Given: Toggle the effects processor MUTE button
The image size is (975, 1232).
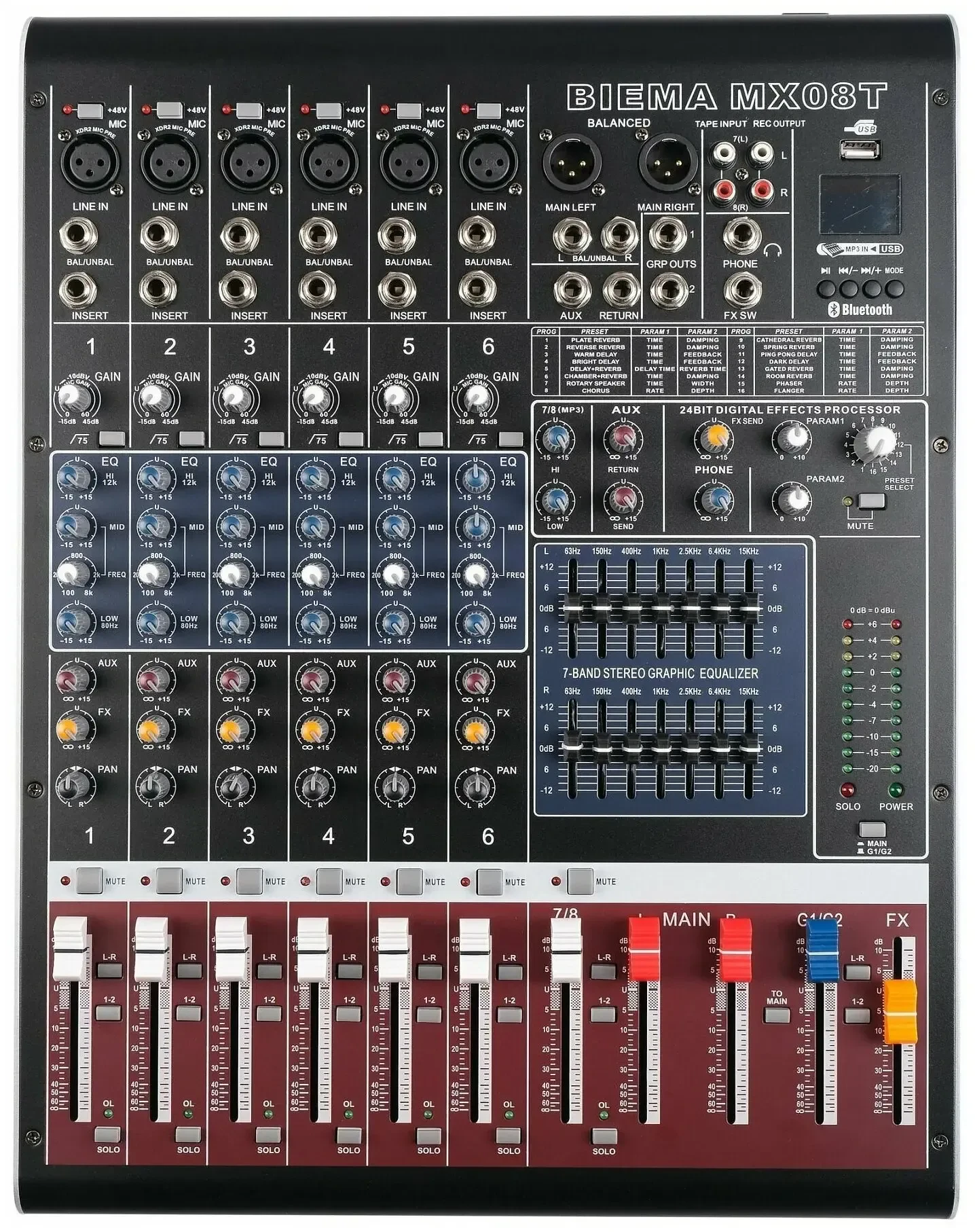Looking at the screenshot, I should click(x=871, y=502).
